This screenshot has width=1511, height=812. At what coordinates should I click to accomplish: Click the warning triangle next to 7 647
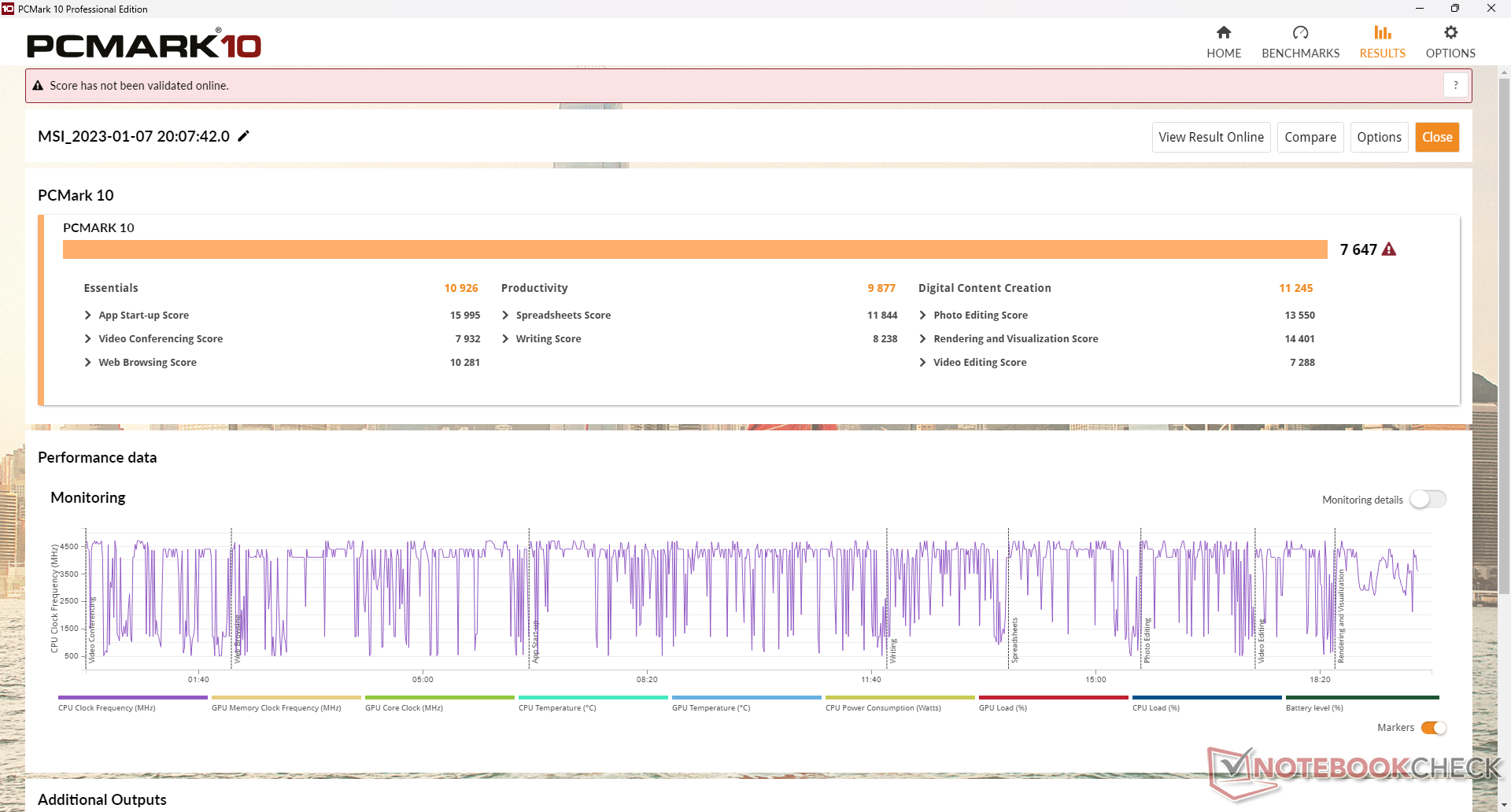click(x=1389, y=249)
